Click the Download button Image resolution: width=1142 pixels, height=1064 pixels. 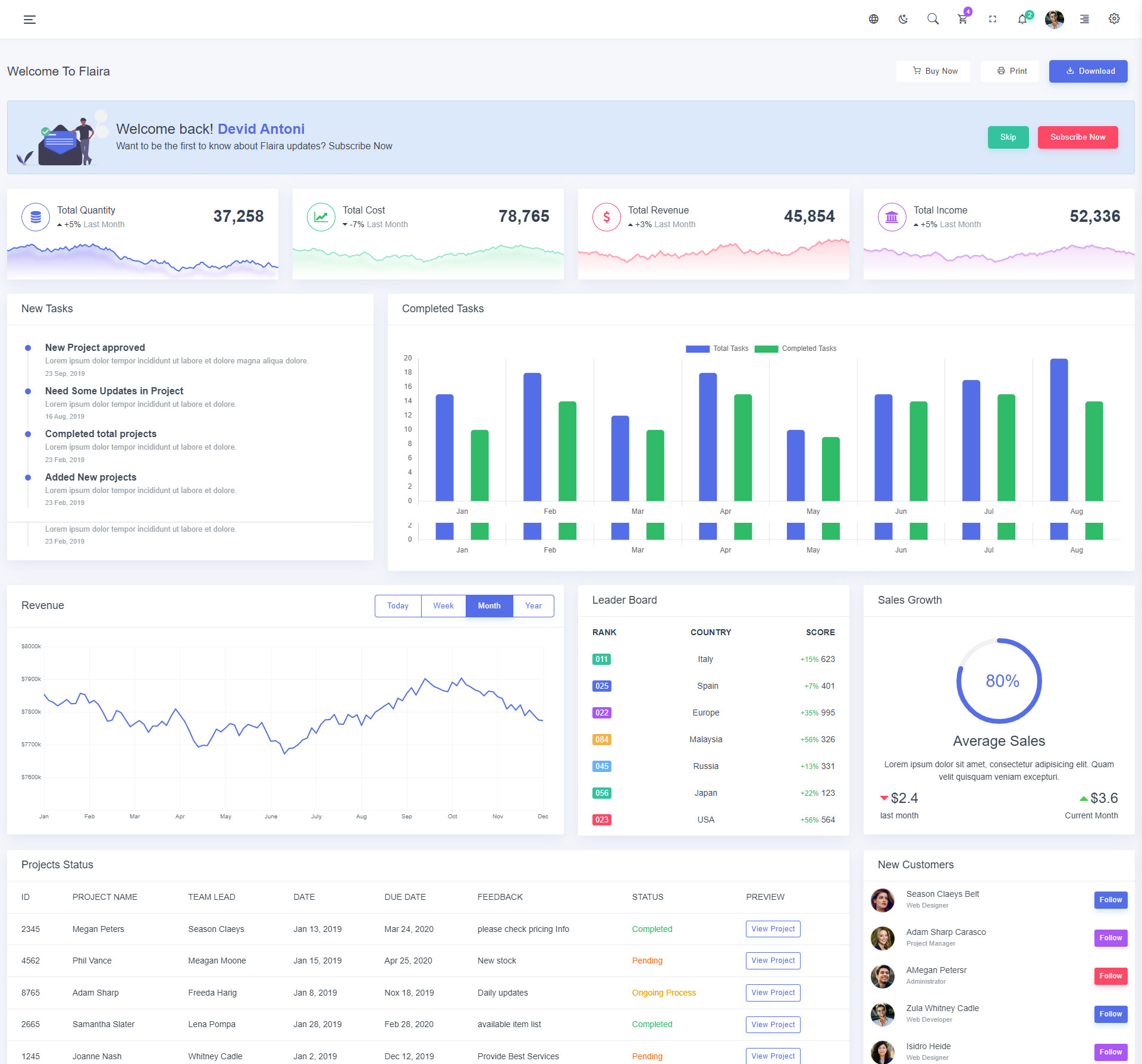point(1088,71)
